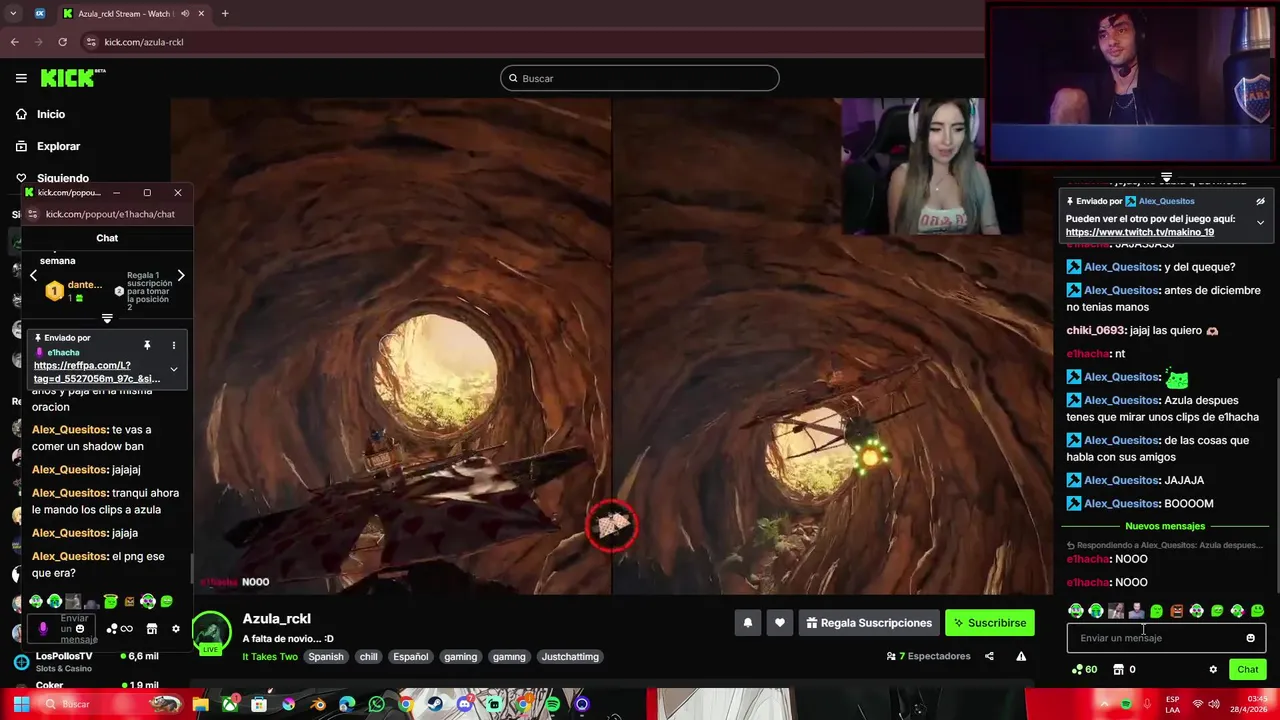This screenshot has height=720, width=1280.
Task: Expand the main chat pinned message
Action: tap(1260, 222)
